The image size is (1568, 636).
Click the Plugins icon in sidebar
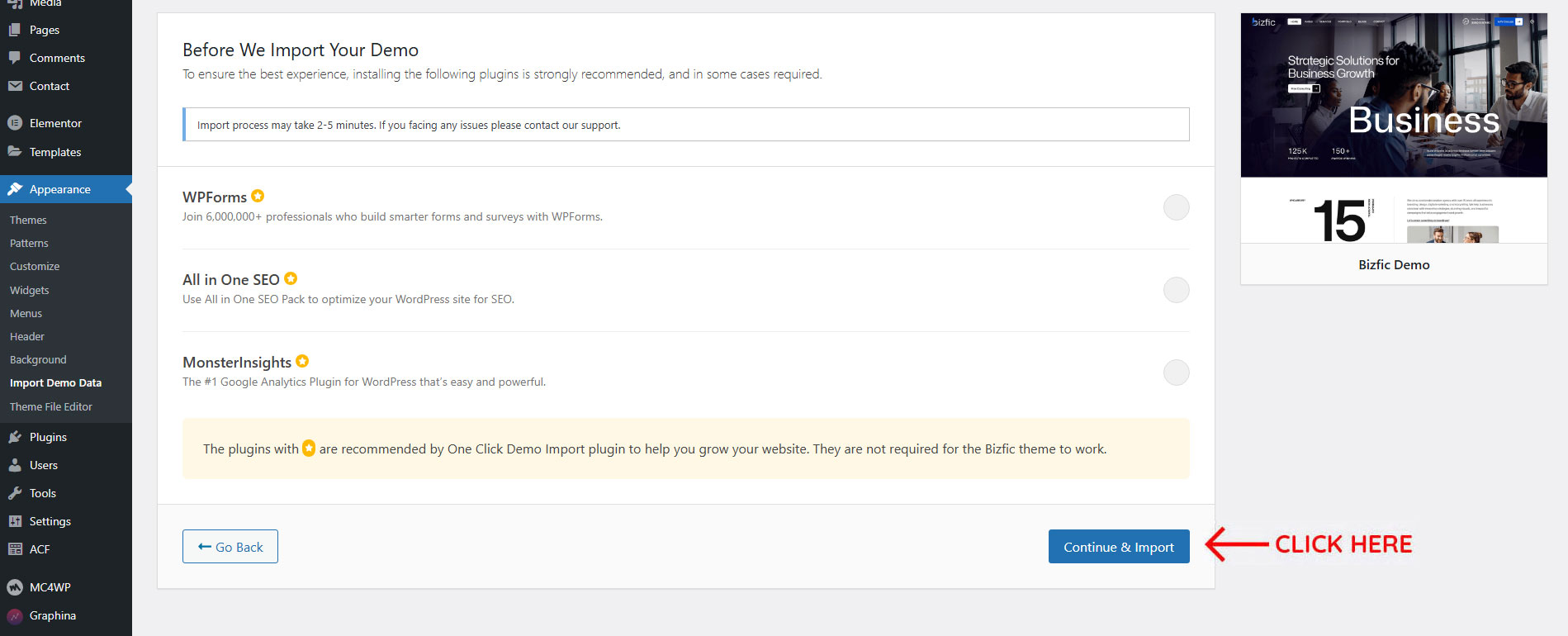click(15, 437)
